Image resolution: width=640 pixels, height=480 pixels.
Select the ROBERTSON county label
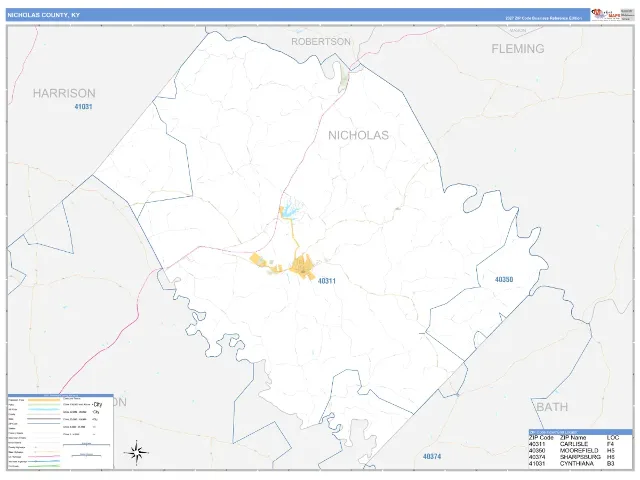coord(321,42)
